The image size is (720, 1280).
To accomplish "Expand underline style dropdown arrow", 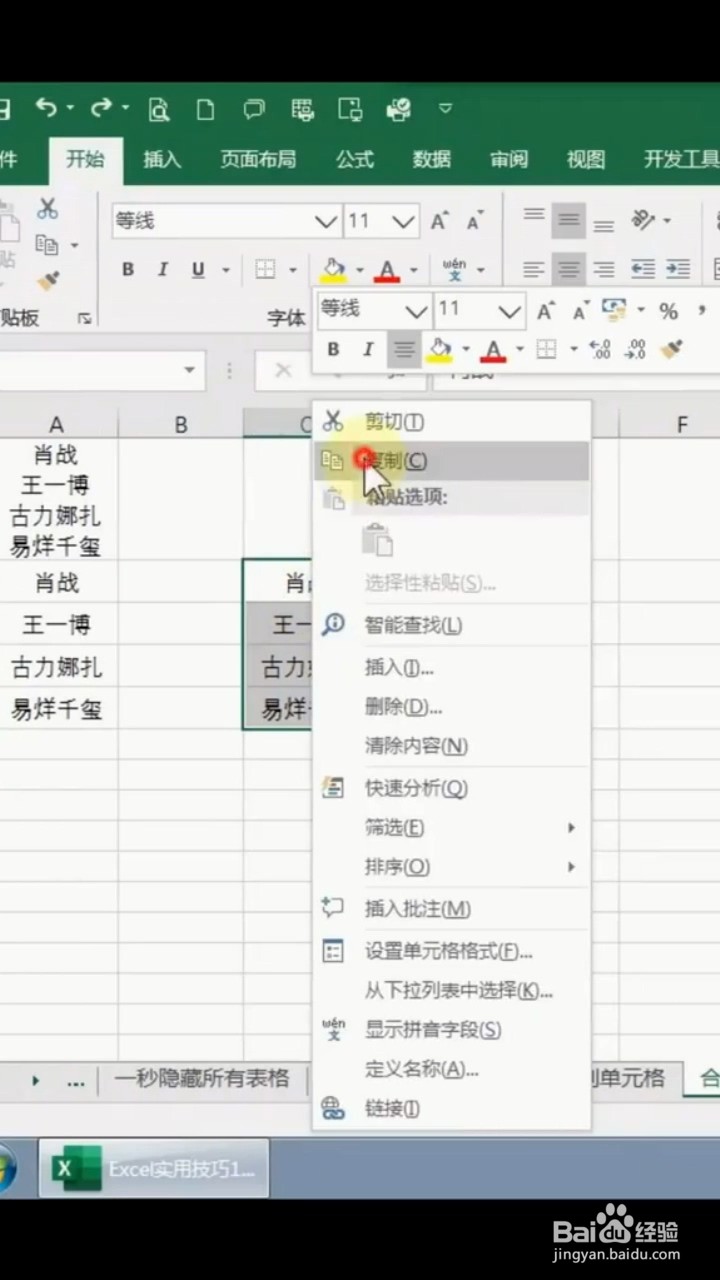I will pos(225,270).
